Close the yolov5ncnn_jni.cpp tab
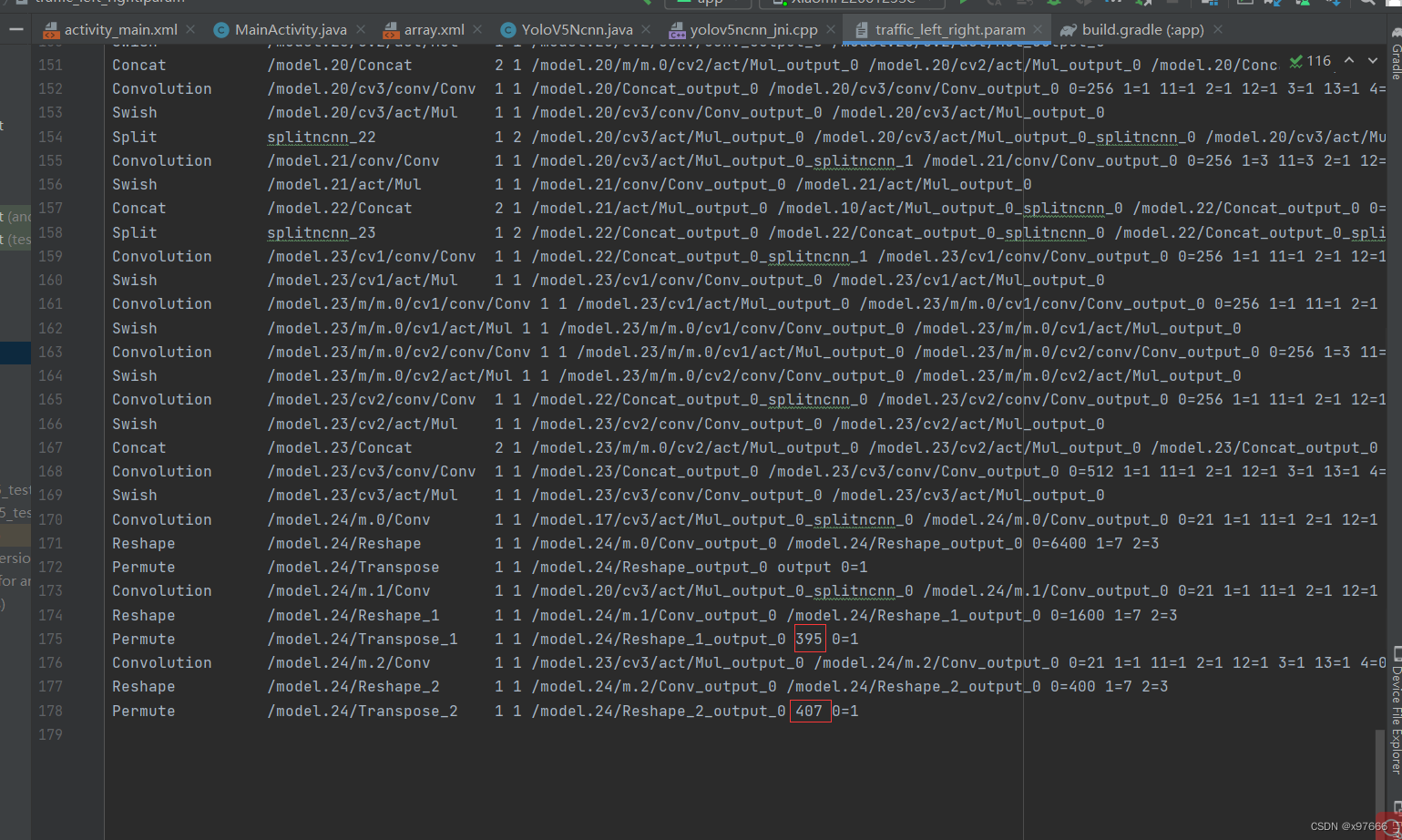The width and height of the screenshot is (1402, 840). pos(832,29)
